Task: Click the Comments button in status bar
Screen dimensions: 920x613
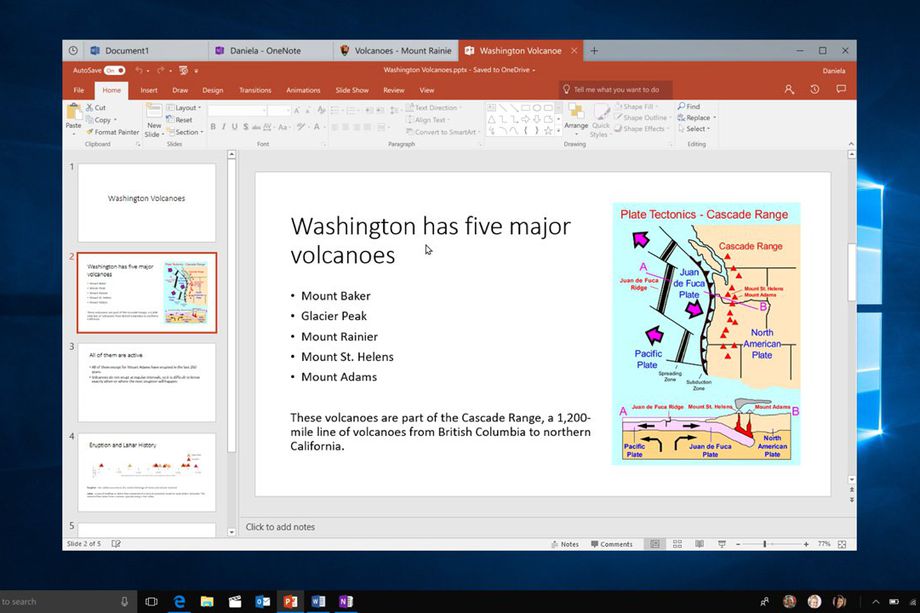Action: click(611, 544)
